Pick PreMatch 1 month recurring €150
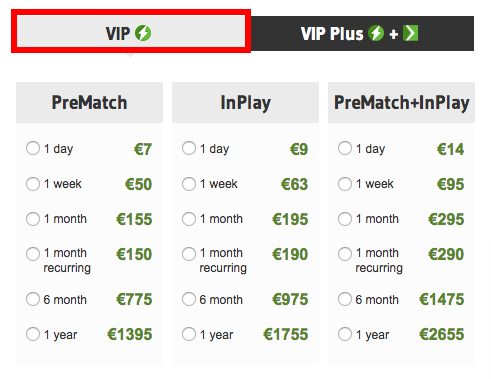 pyautogui.click(x=33, y=254)
